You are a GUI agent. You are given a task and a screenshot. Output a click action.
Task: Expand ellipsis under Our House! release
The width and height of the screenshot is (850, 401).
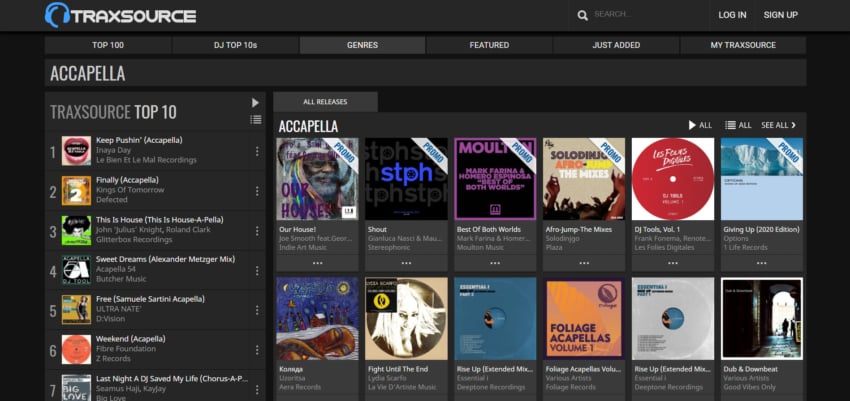(317, 263)
